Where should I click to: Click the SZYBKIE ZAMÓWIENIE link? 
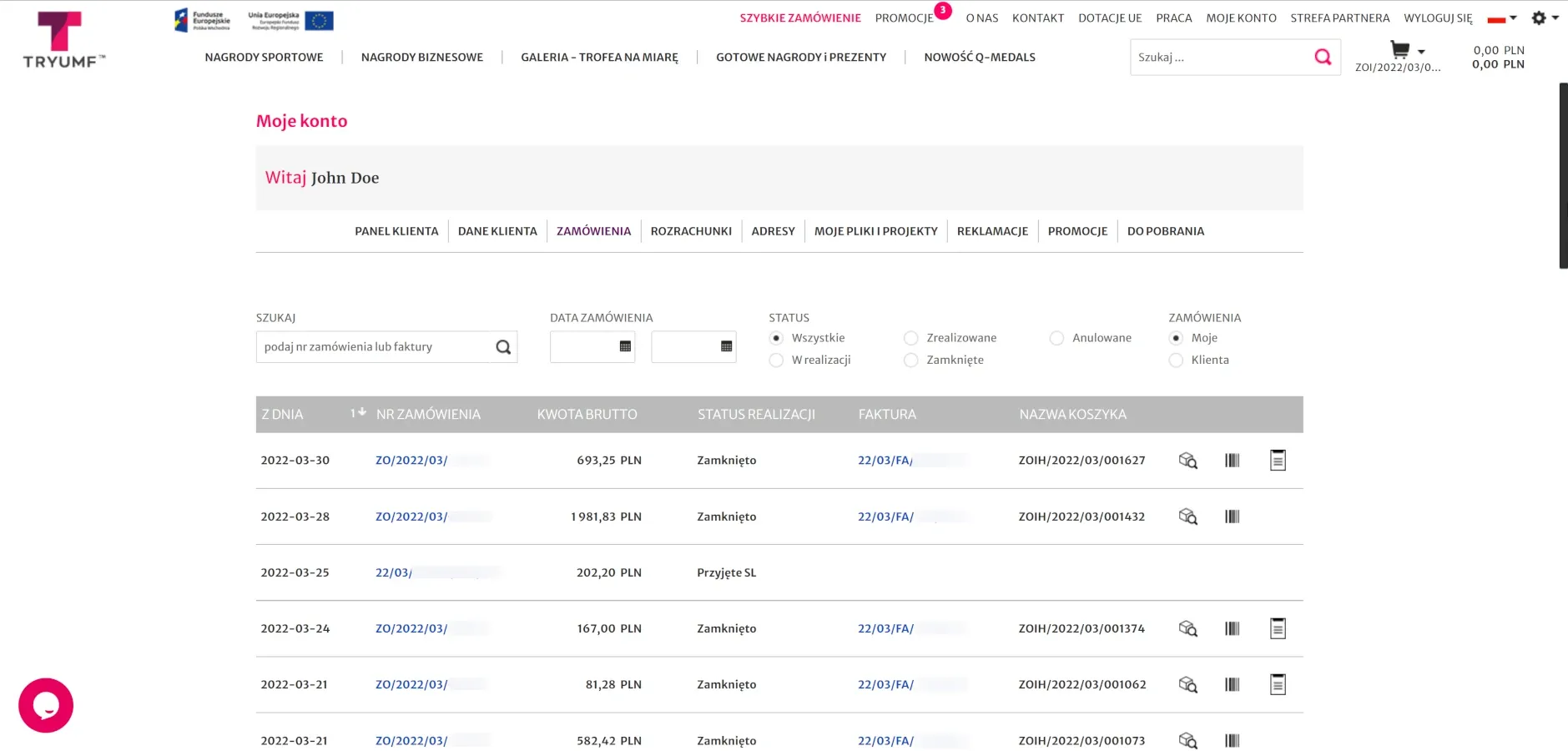(799, 18)
